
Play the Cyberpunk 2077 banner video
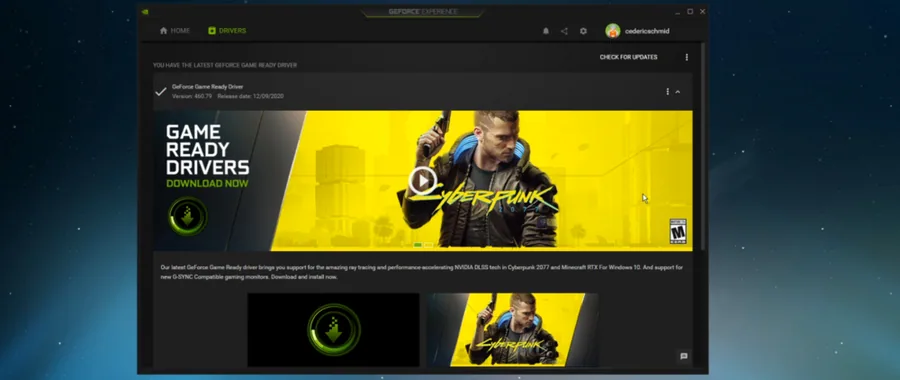pyautogui.click(x=422, y=181)
